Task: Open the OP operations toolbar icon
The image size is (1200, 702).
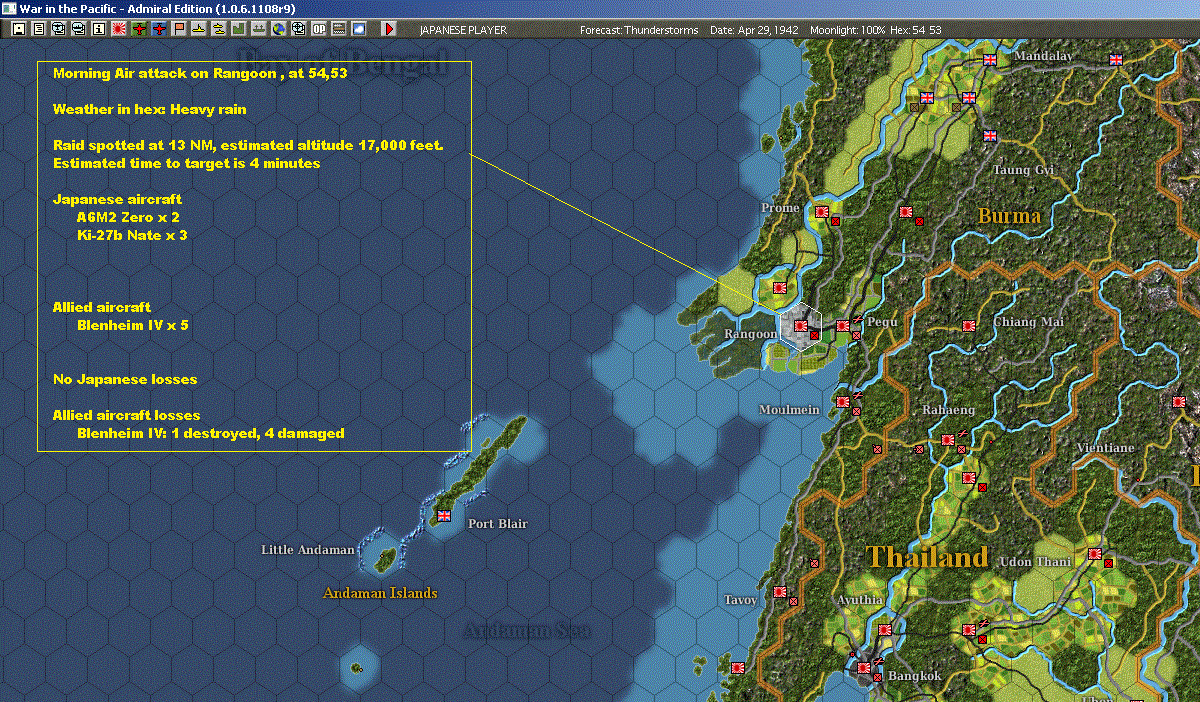Action: 318,29
